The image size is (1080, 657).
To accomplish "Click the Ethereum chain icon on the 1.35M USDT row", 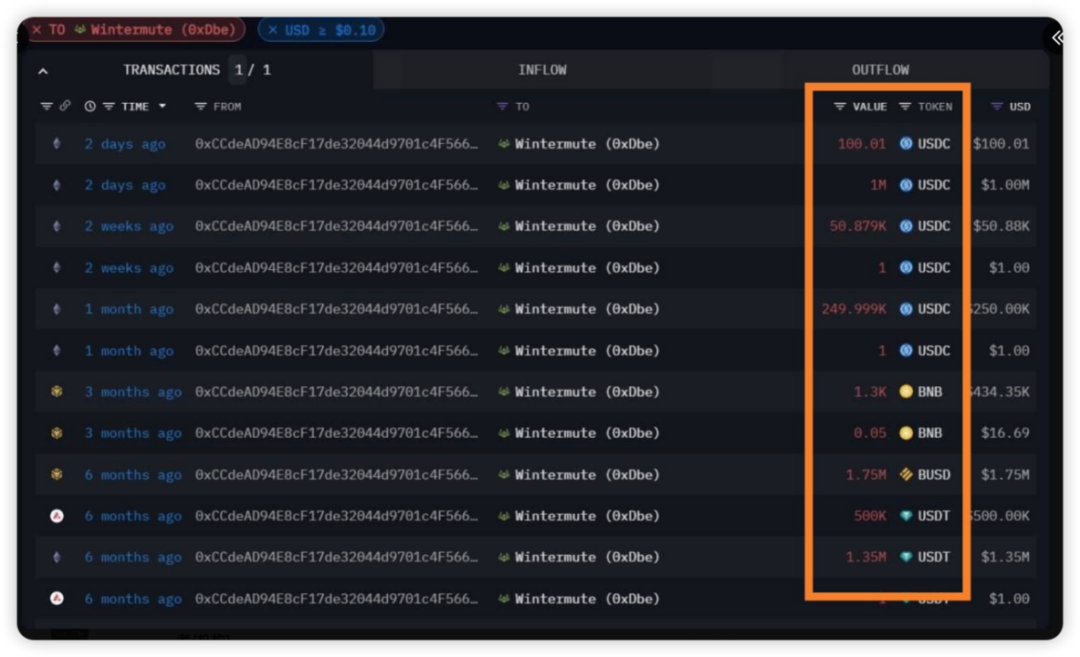I will (x=56, y=557).
